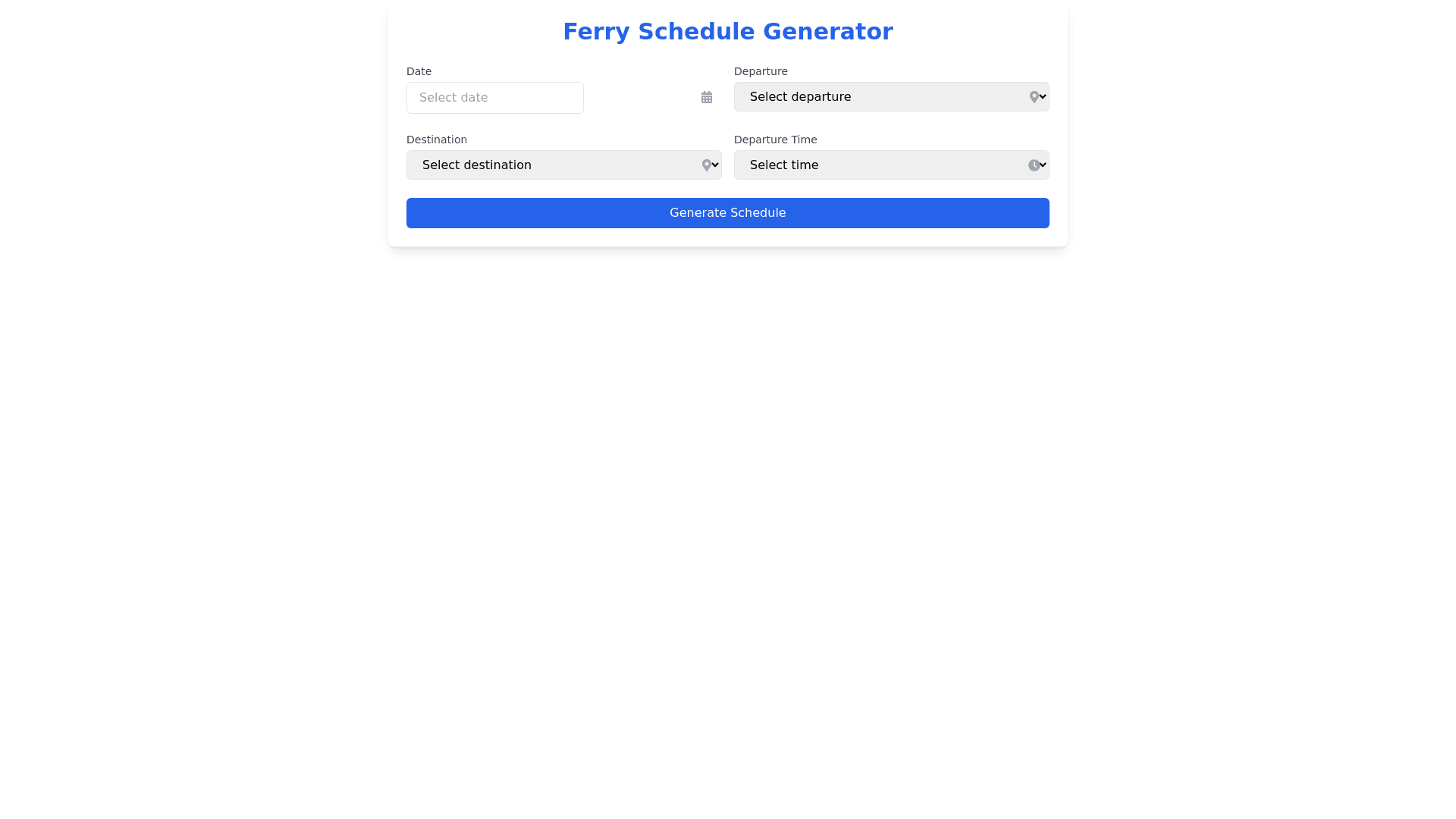Click the word 'Ferry' in the title
The image size is (1456, 819).
(x=596, y=32)
